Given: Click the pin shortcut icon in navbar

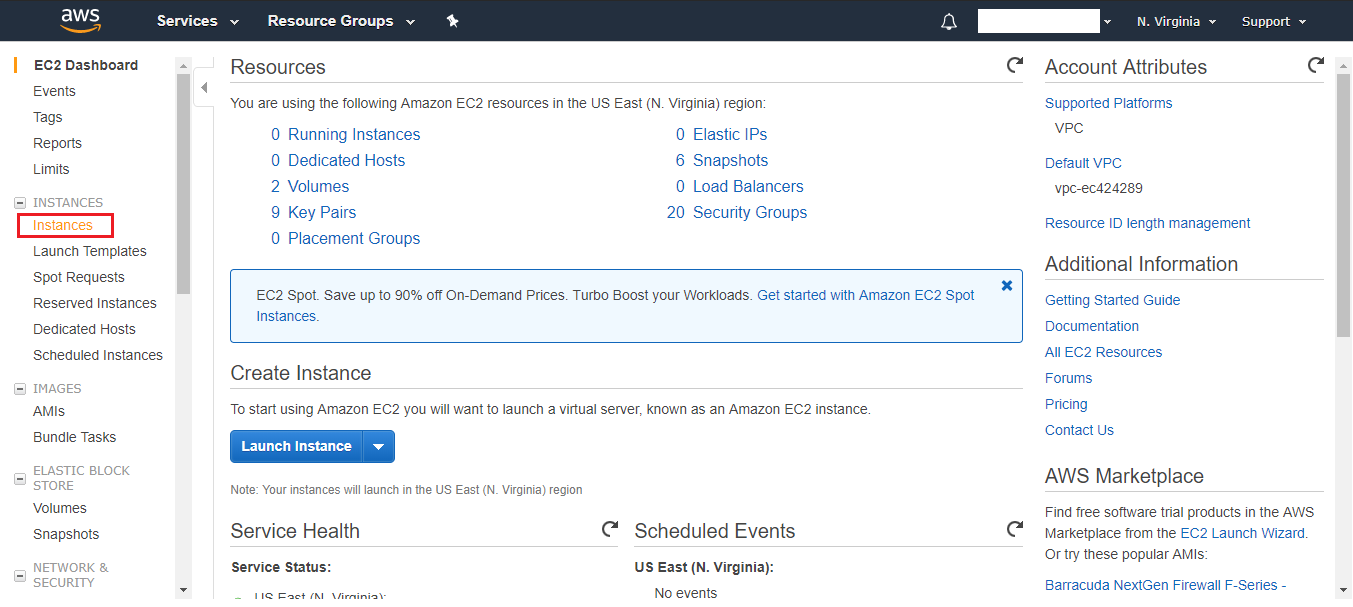Looking at the screenshot, I should point(452,21).
